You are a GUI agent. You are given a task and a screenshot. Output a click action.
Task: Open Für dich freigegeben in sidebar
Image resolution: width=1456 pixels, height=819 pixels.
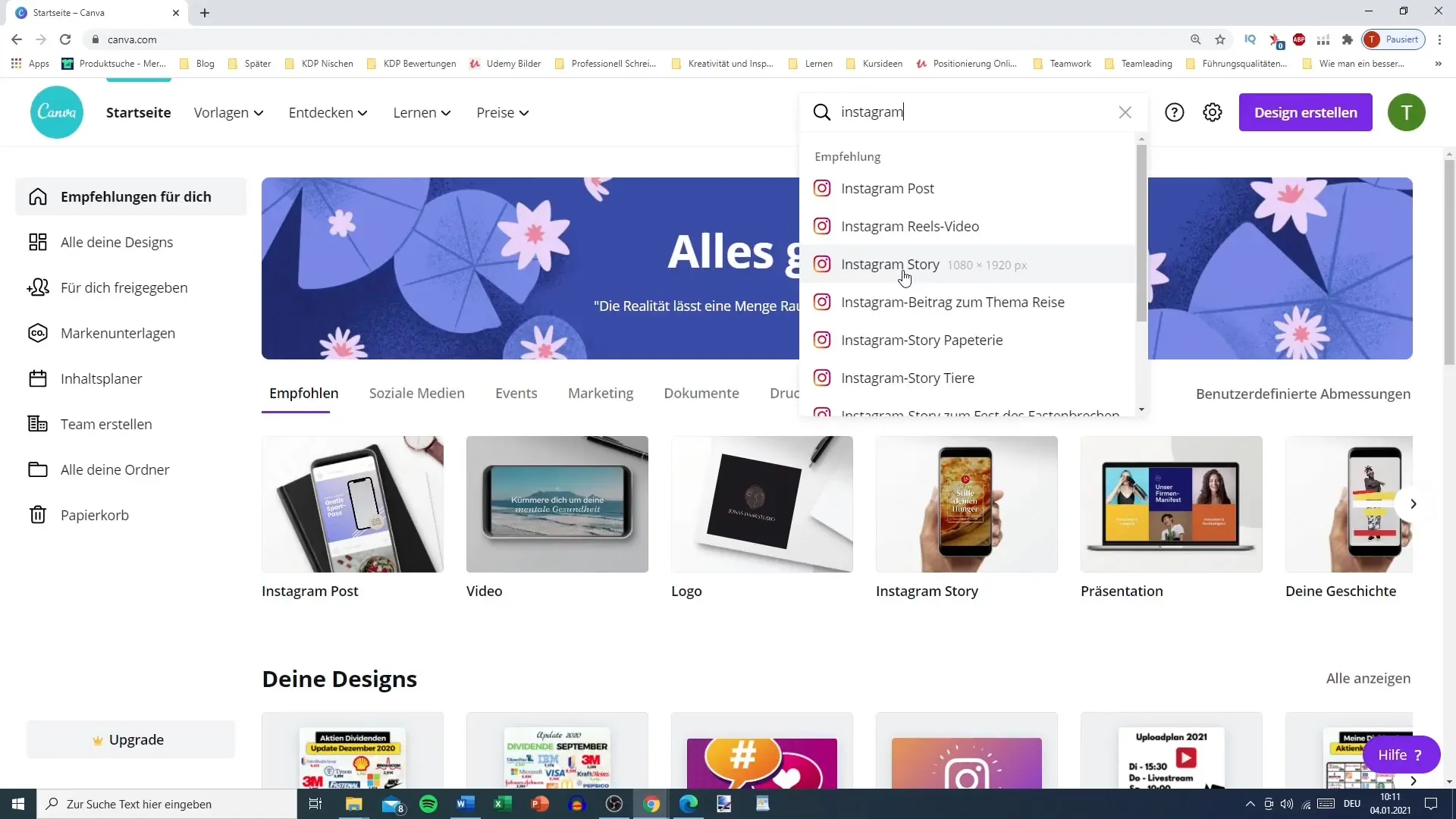tap(130, 287)
